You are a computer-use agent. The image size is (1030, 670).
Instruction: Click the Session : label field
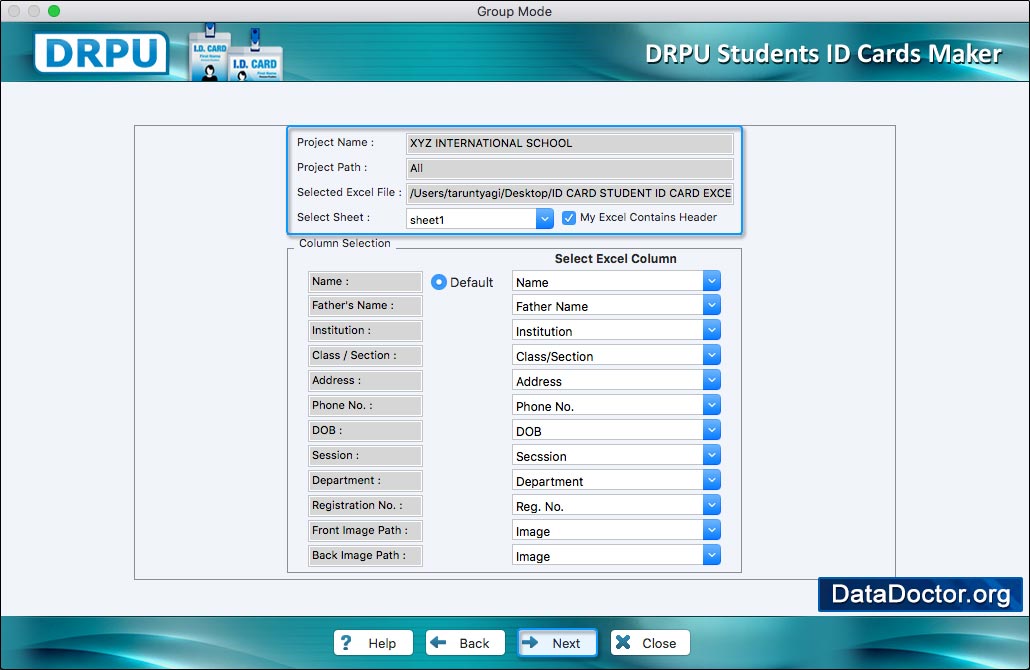[365, 455]
